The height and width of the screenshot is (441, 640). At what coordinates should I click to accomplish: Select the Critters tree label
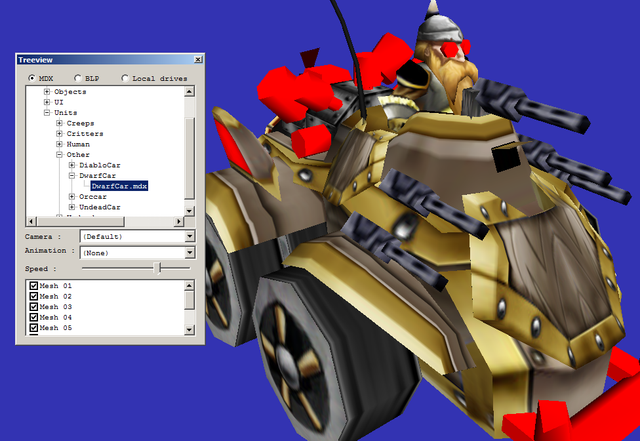(x=85, y=134)
